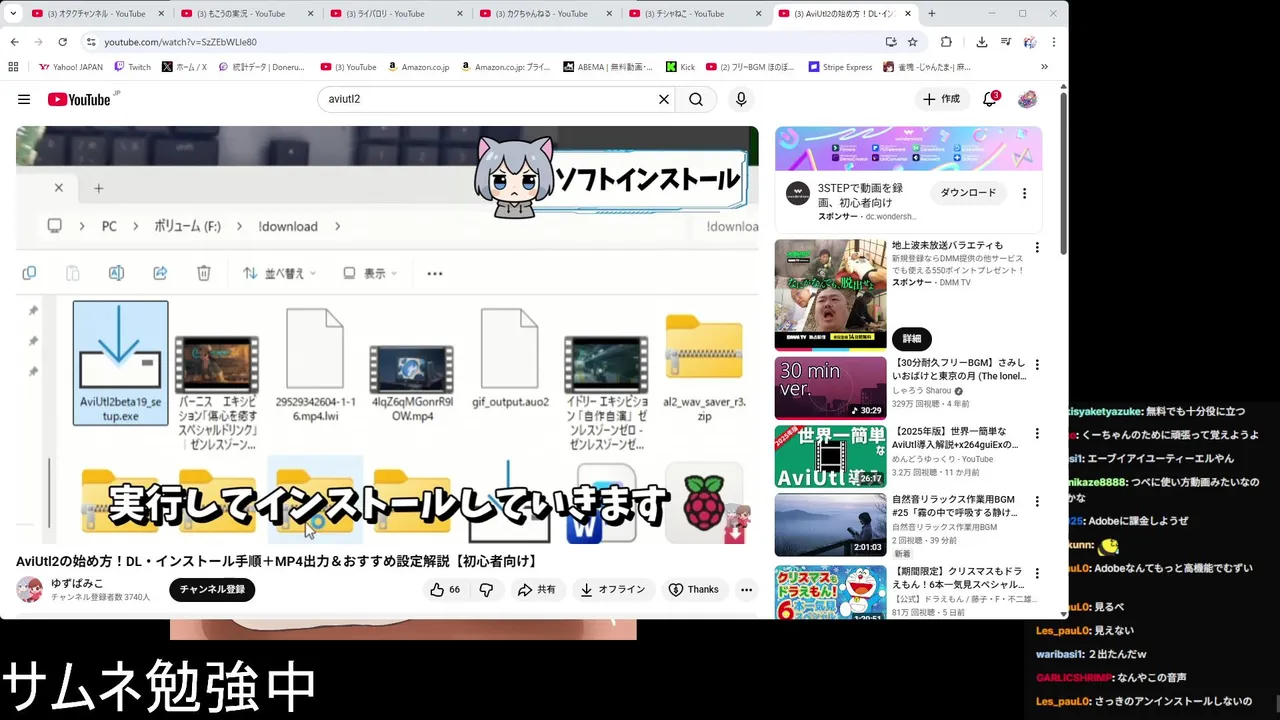Like the video with thumbs up
The height and width of the screenshot is (720, 1280).
pos(444,590)
